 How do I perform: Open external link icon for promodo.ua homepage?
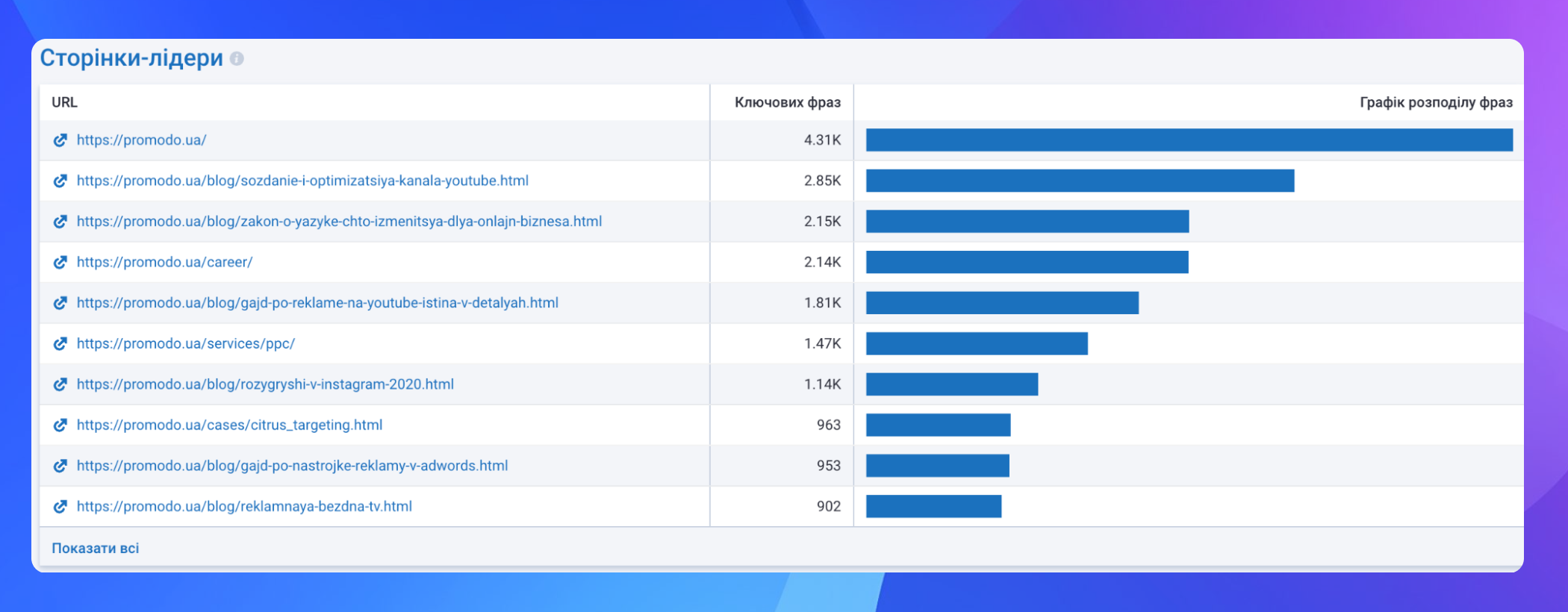point(60,140)
